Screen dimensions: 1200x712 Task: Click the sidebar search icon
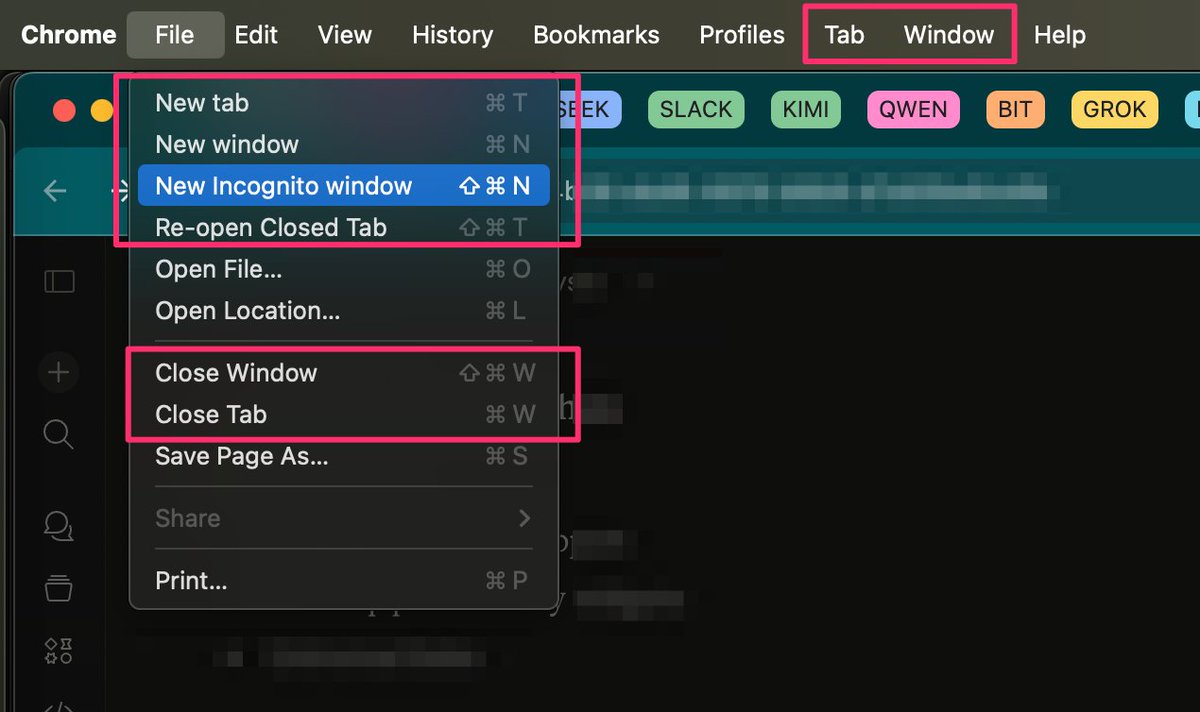58,434
